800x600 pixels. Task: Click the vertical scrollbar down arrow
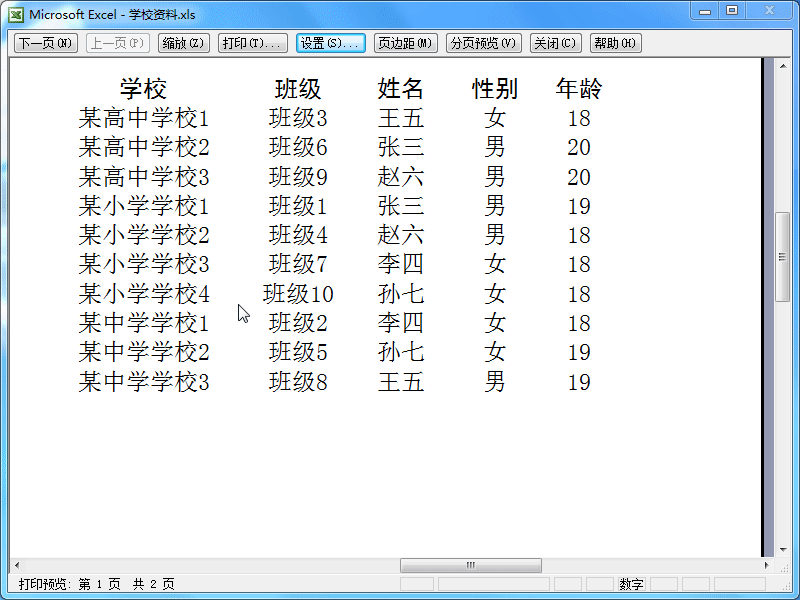[783, 549]
